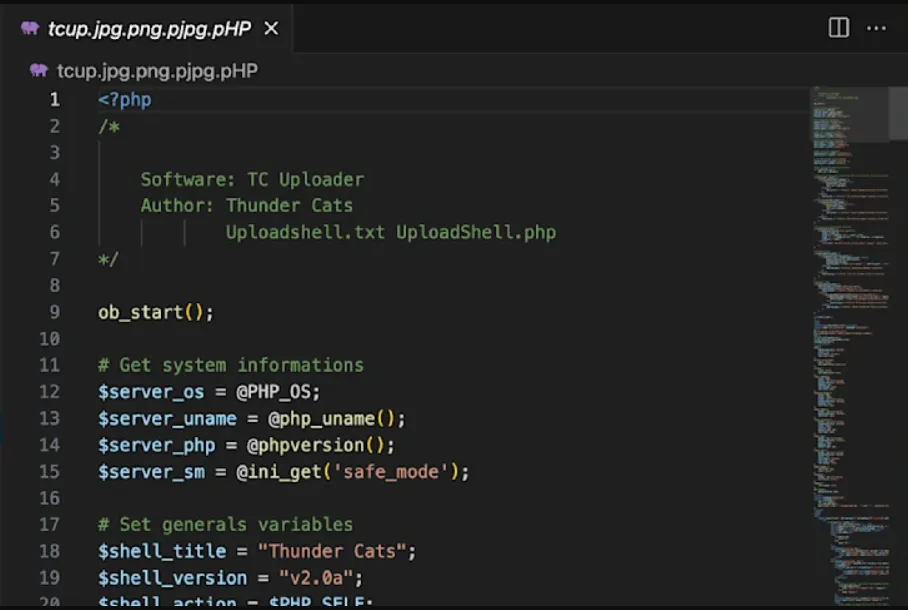Click line number 15 in gutter
The image size is (908, 610).
click(49, 472)
